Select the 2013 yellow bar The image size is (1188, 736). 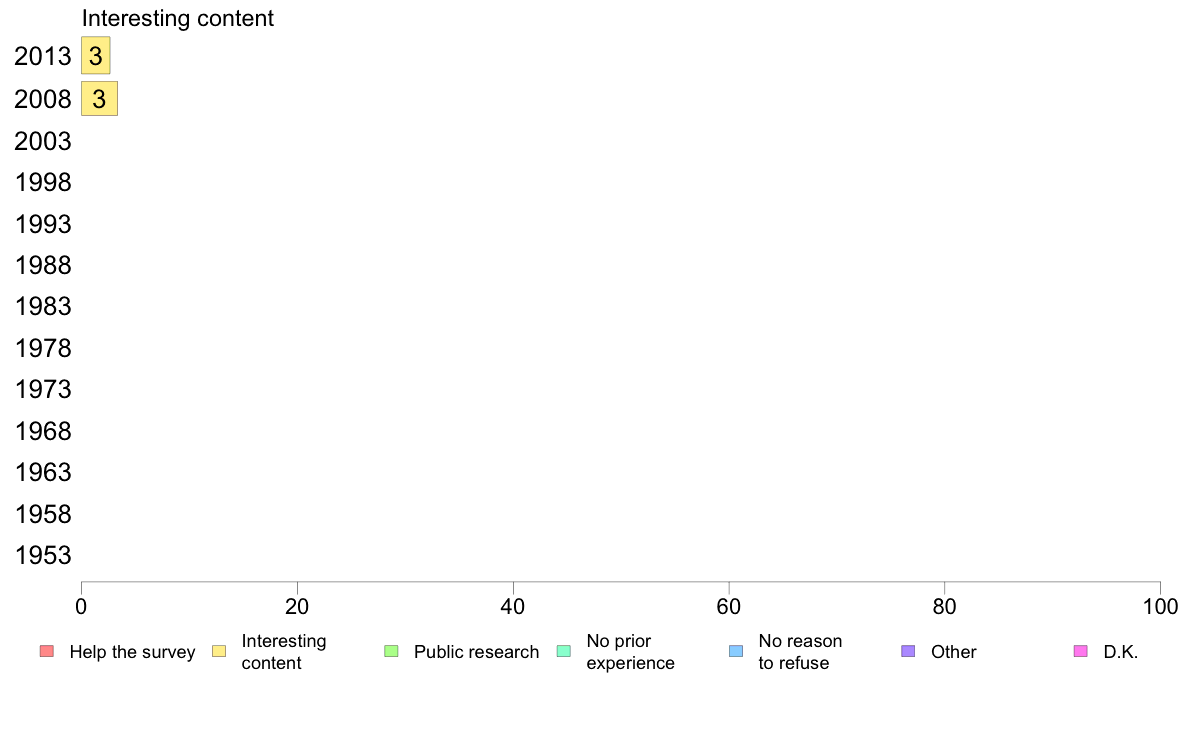point(95,57)
